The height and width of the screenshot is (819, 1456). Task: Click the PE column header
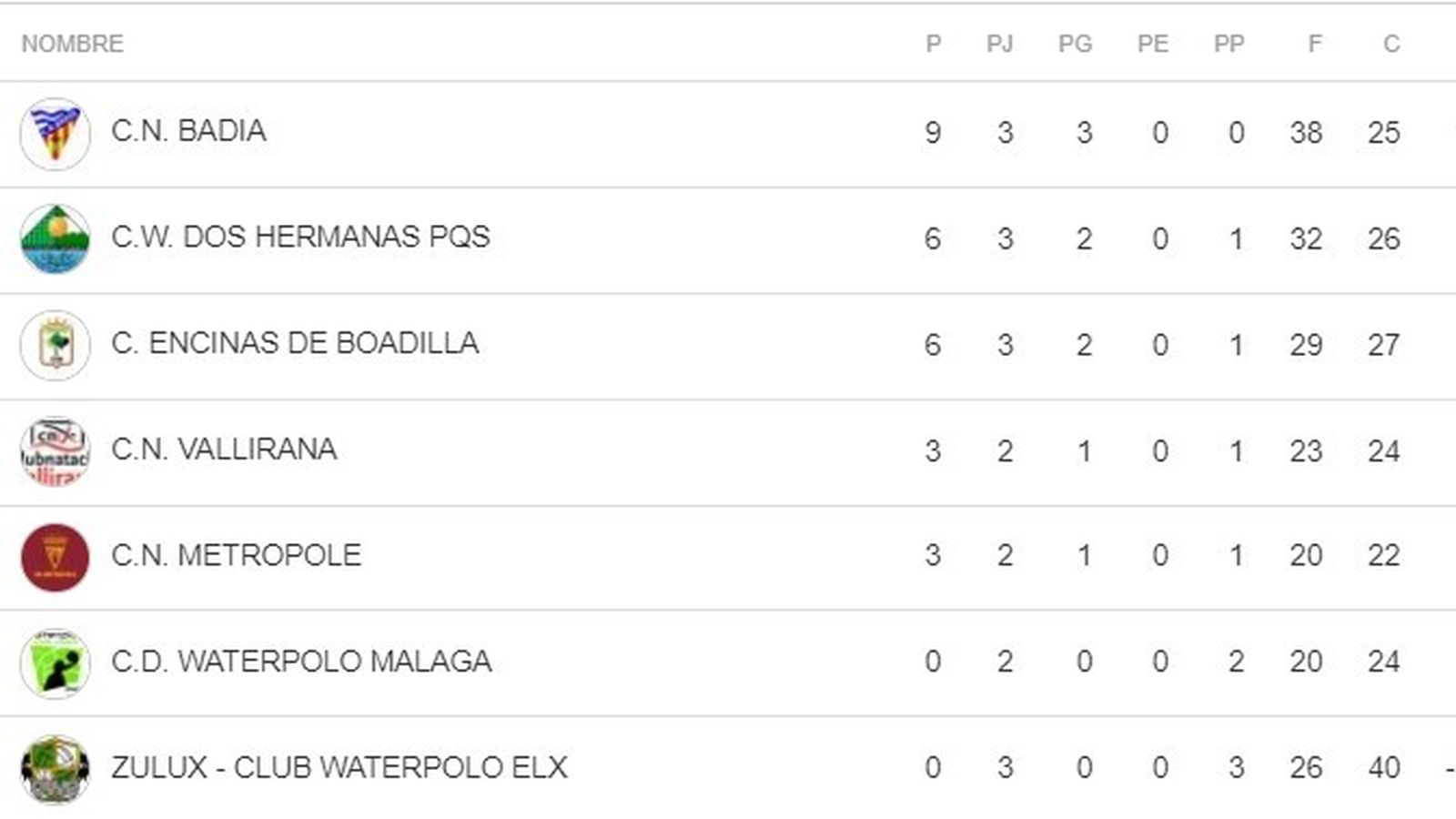coord(1153,44)
